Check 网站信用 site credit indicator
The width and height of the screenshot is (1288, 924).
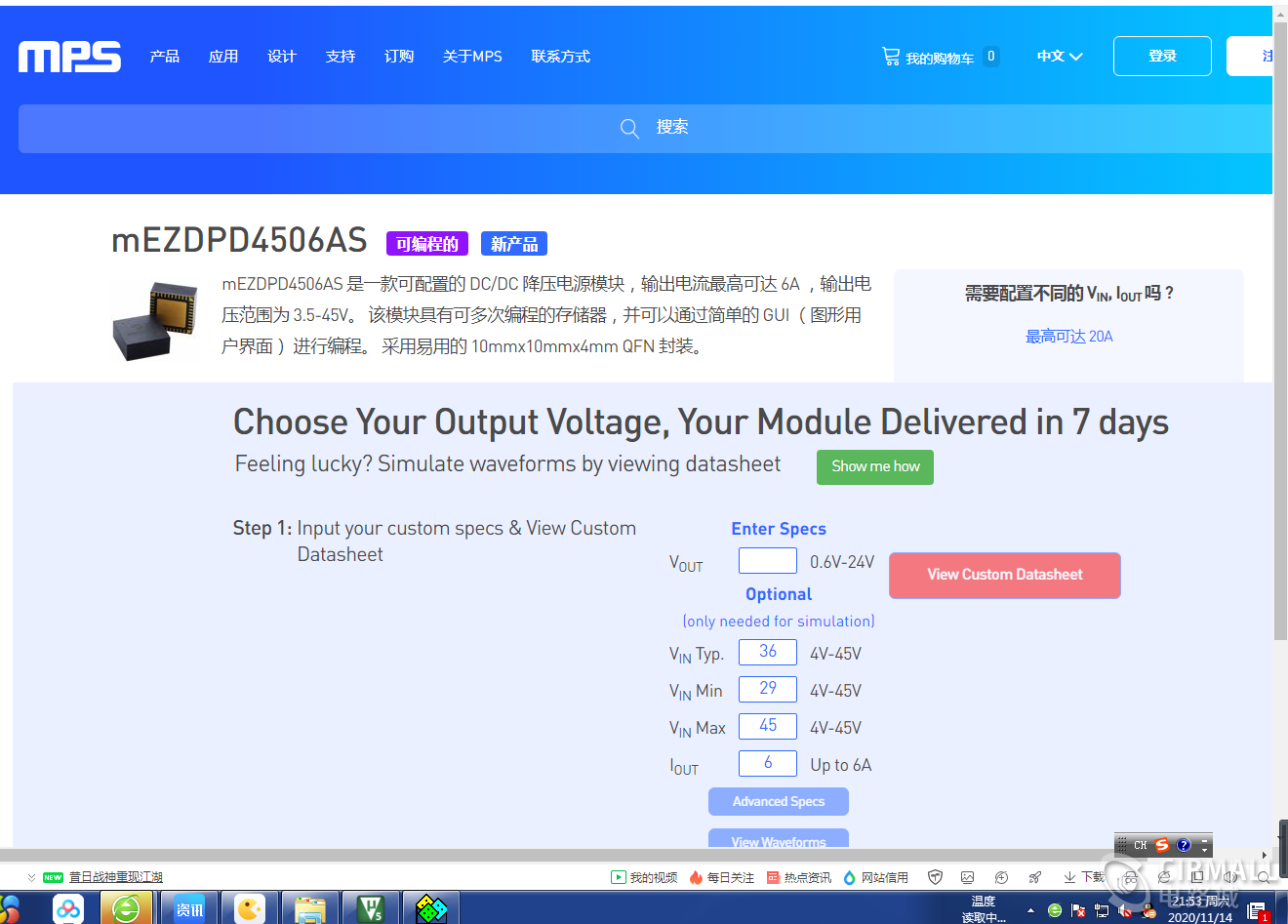876,877
